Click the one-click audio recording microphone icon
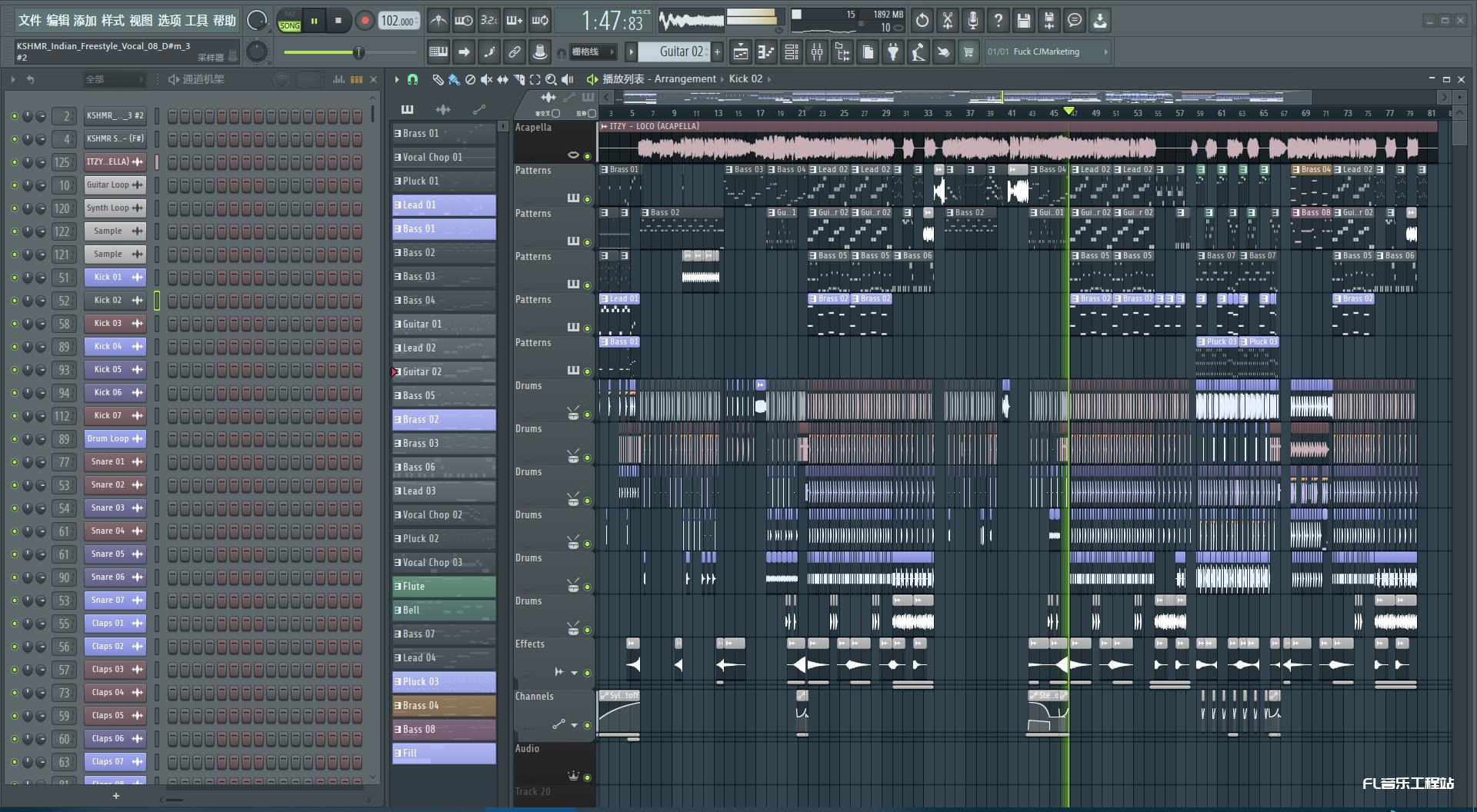 tap(973, 21)
